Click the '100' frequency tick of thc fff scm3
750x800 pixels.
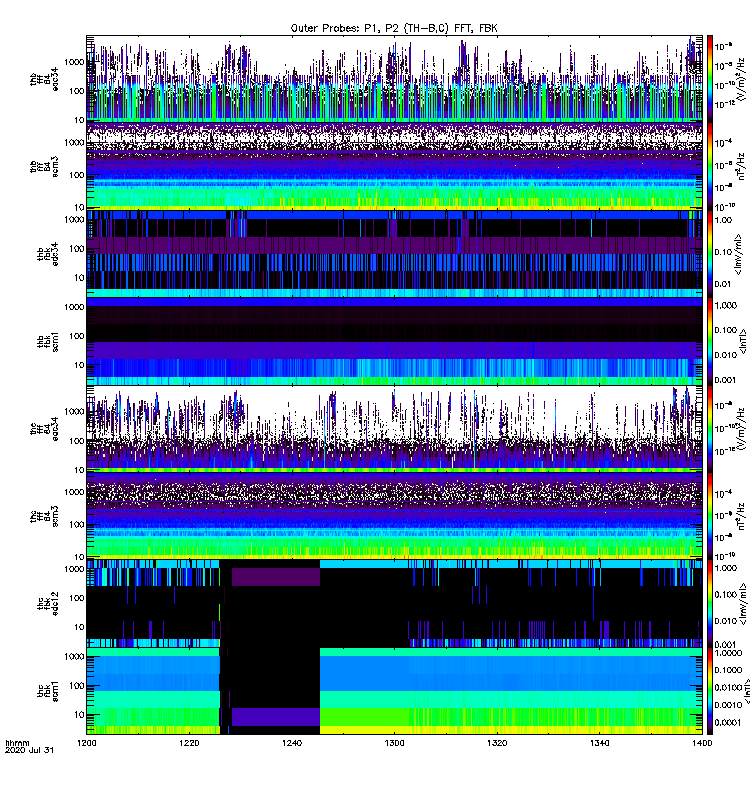pos(77,524)
